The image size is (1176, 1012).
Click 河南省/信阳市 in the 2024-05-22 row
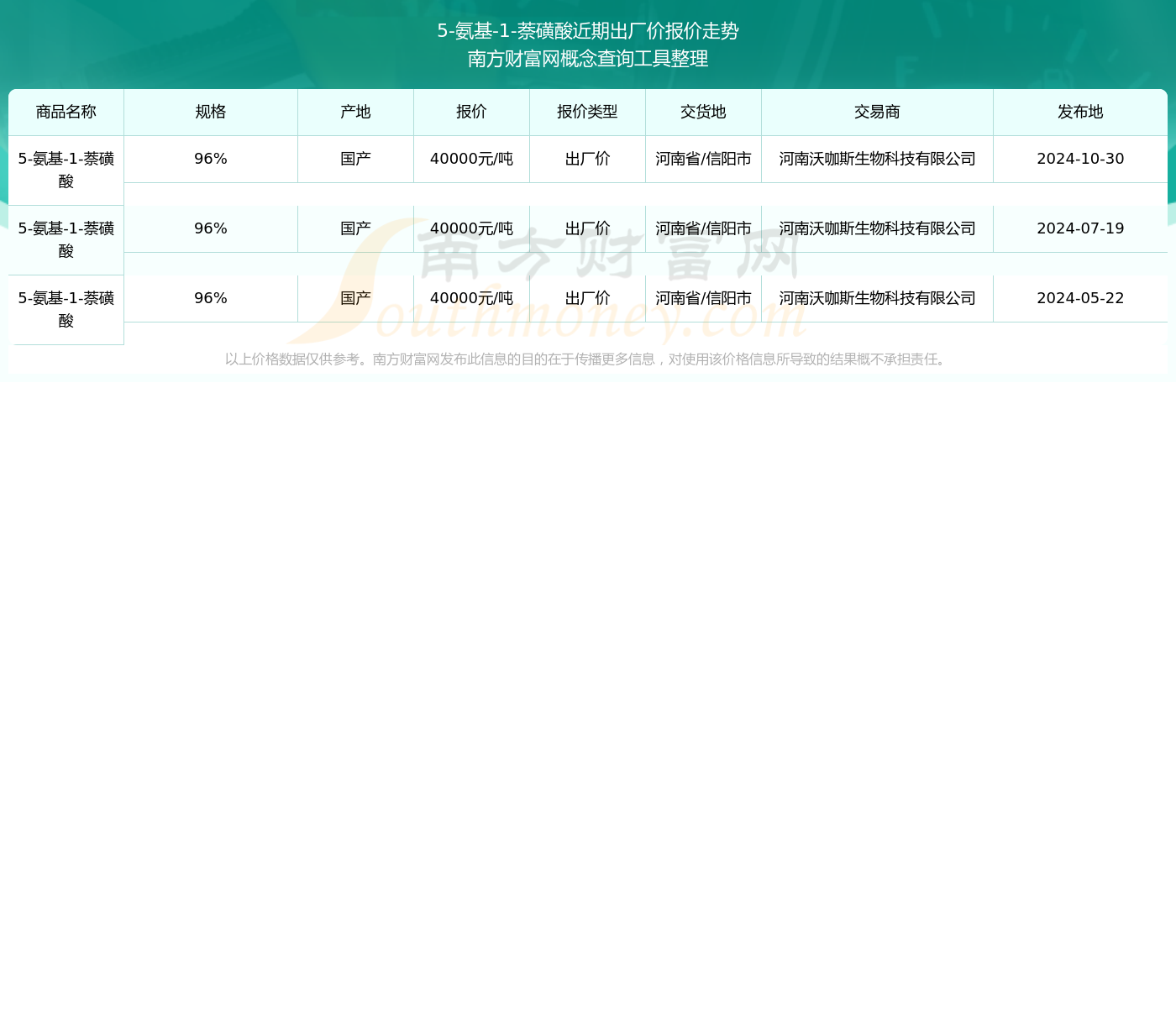point(703,298)
